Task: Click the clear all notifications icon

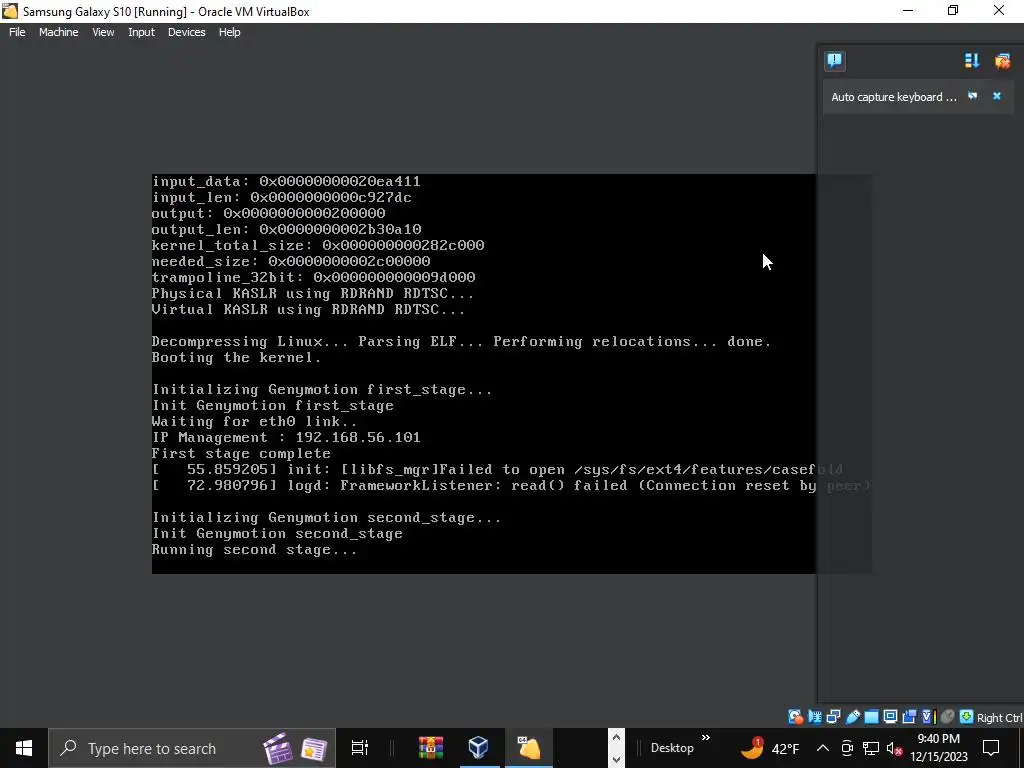Action: [x=1002, y=61]
